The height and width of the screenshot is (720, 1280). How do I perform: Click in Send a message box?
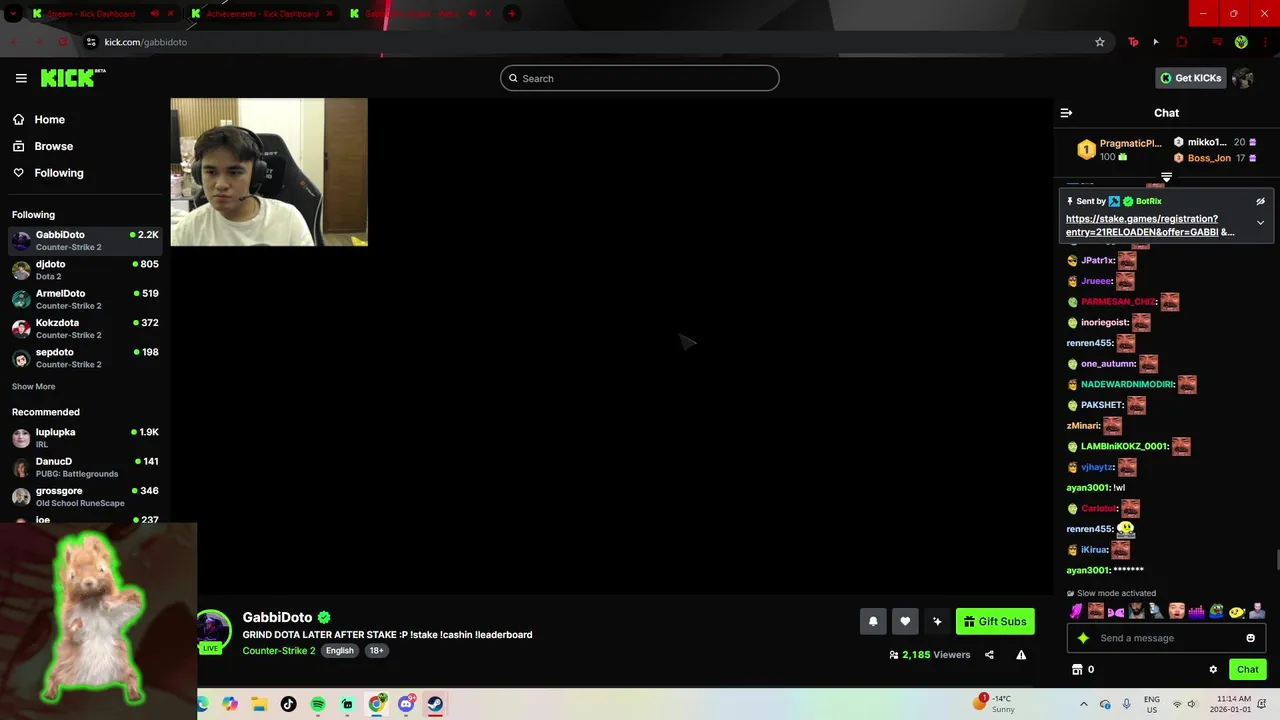click(x=1166, y=638)
